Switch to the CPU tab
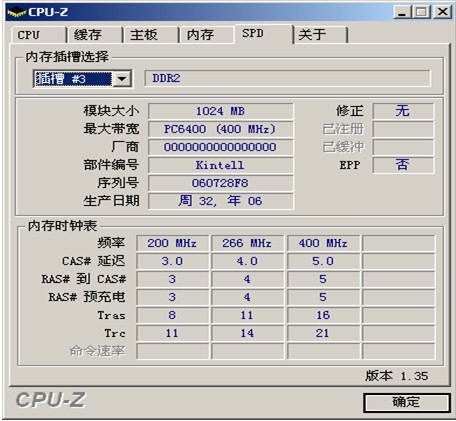Image resolution: width=456 pixels, height=421 pixels. [x=39, y=35]
